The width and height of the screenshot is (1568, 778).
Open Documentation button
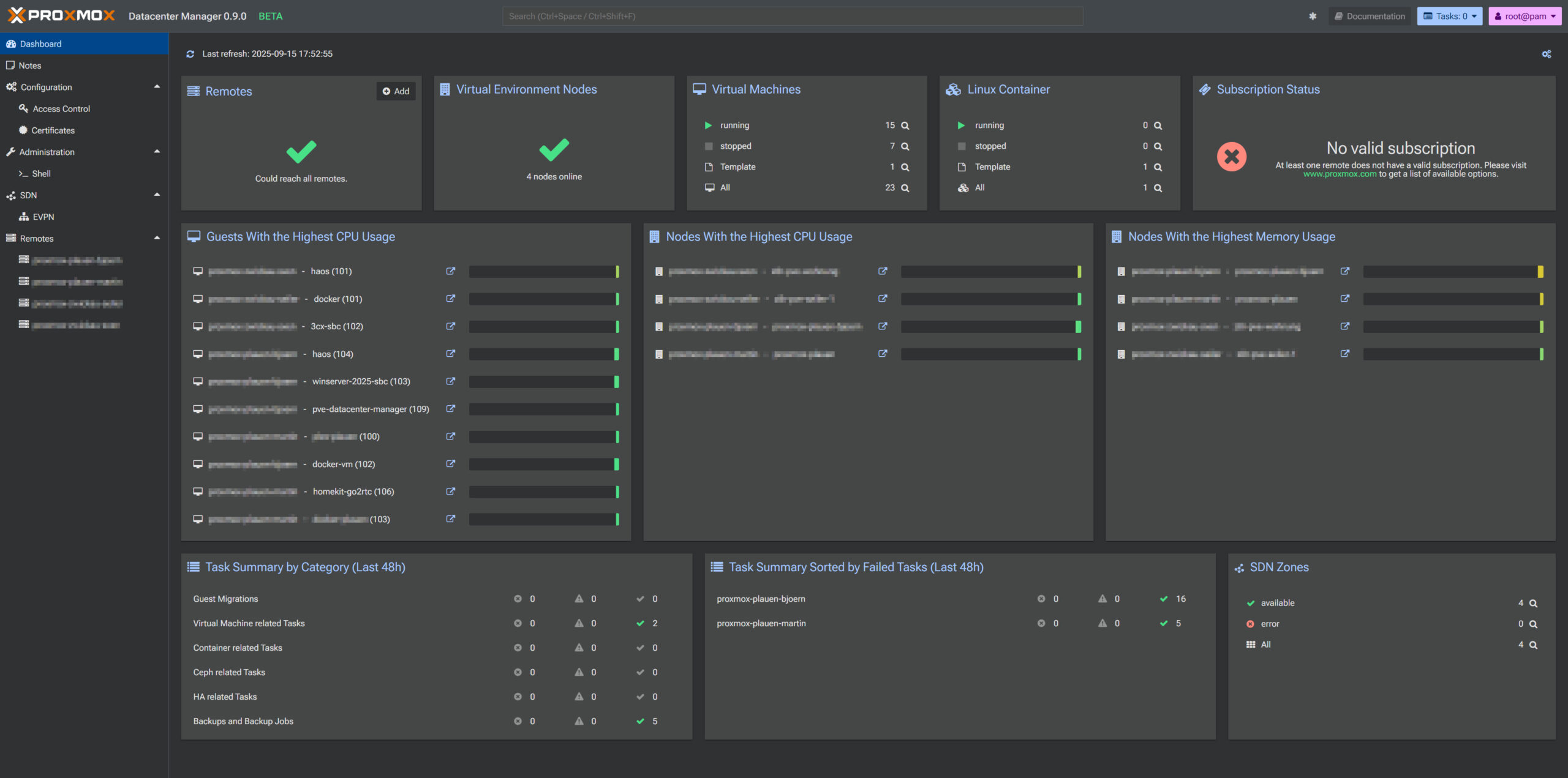click(1370, 17)
